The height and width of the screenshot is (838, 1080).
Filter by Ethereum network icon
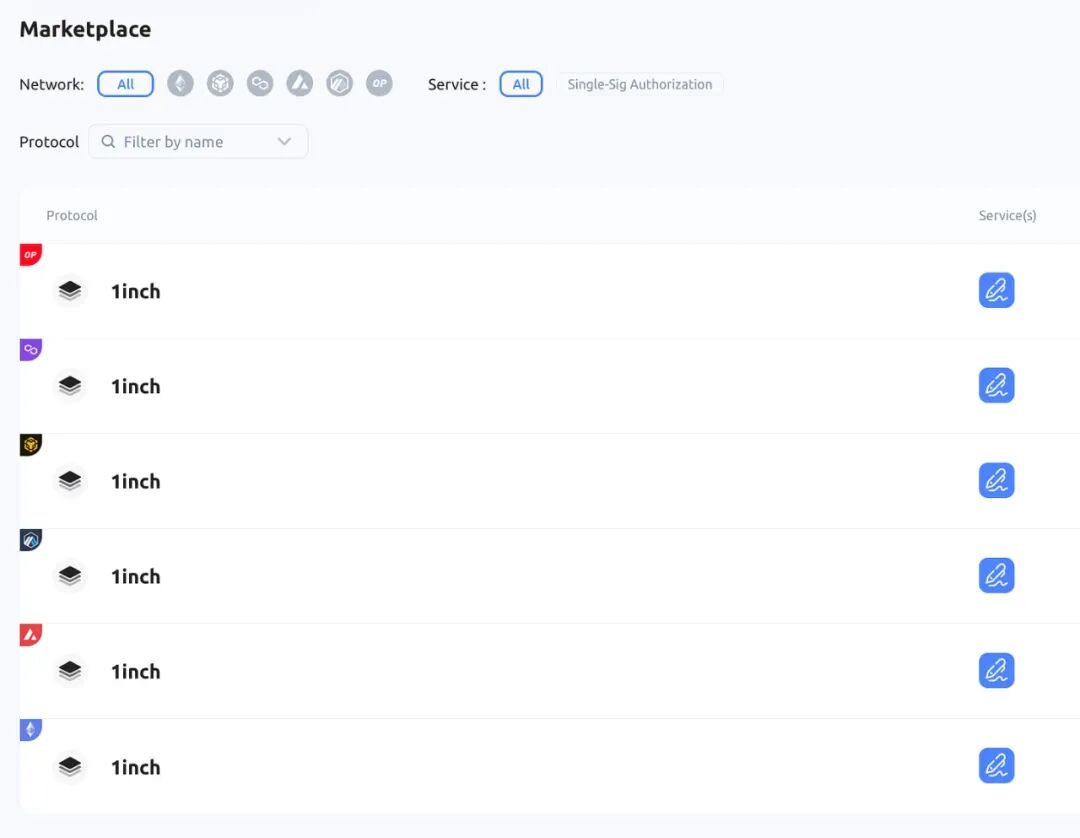click(x=180, y=83)
